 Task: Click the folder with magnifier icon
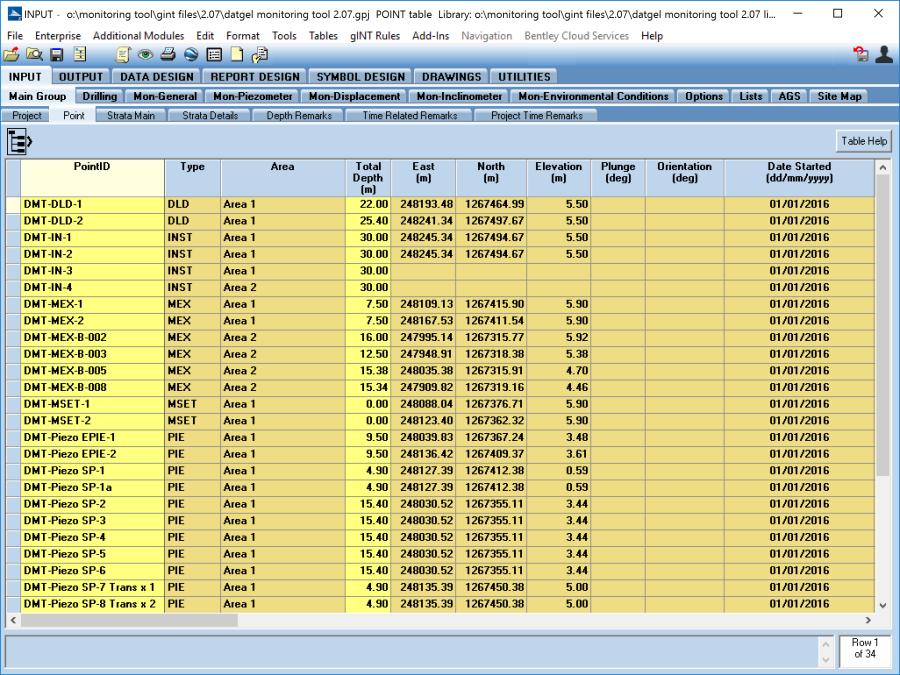click(34, 55)
